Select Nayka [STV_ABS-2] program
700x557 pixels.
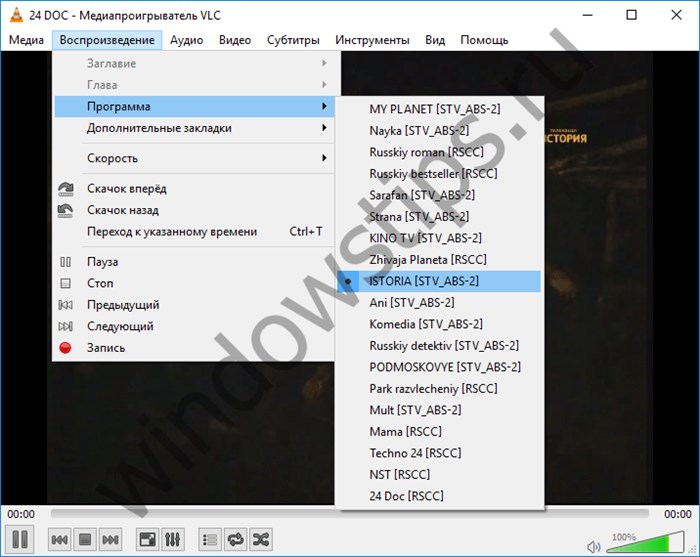tap(439, 131)
